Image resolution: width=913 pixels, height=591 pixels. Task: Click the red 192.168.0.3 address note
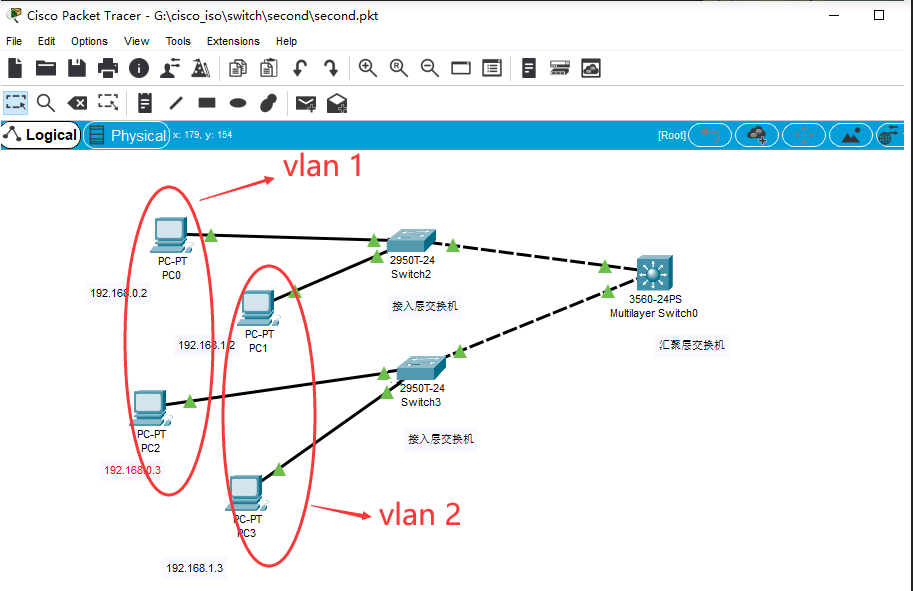[x=132, y=470]
